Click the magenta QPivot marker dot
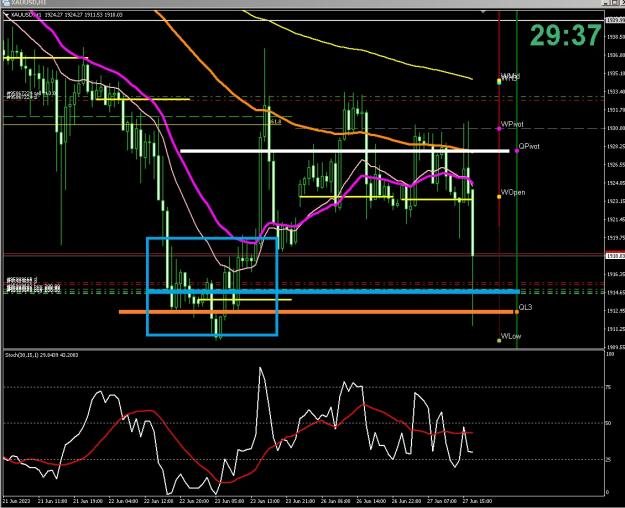This screenshot has height=508, width=625. [517, 151]
